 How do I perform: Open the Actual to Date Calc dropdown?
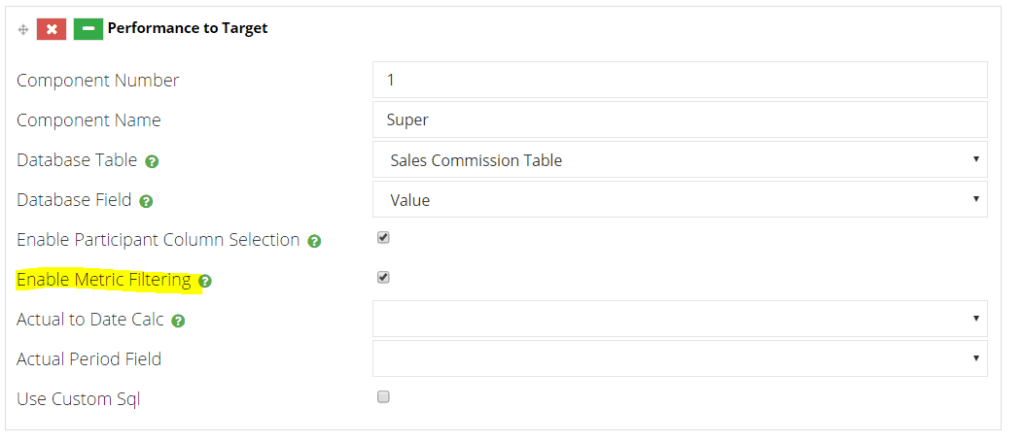680,319
